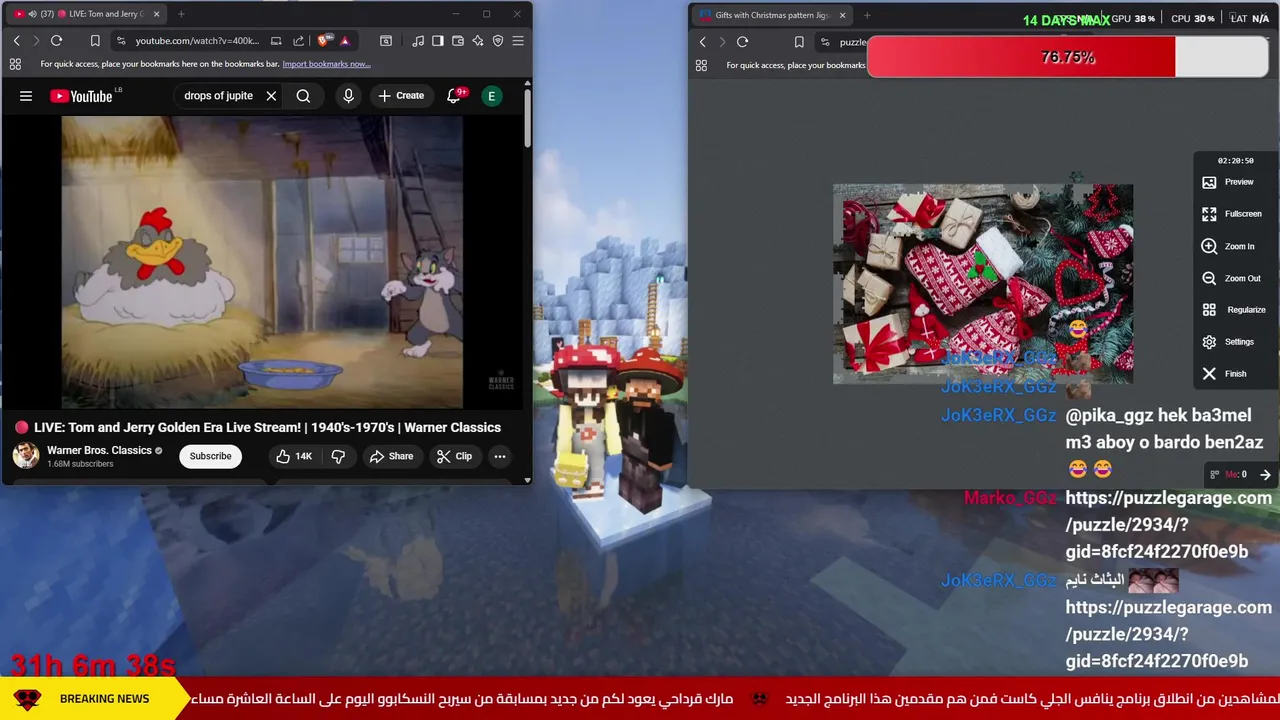The image size is (1280, 720).
Task: Click the youtube.com address bar
Action: pyautogui.click(x=197, y=41)
